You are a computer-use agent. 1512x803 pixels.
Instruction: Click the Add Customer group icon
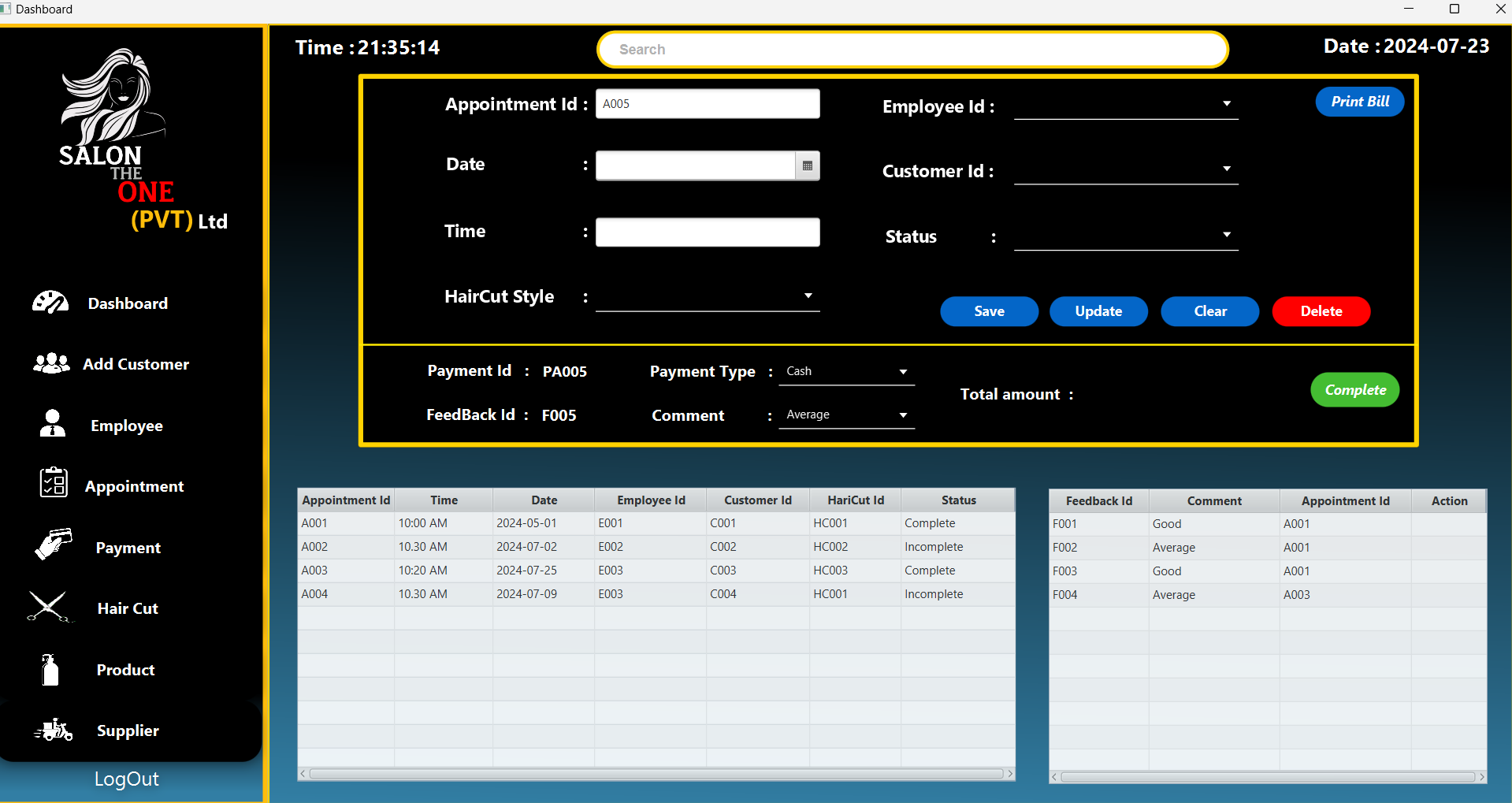coord(51,363)
